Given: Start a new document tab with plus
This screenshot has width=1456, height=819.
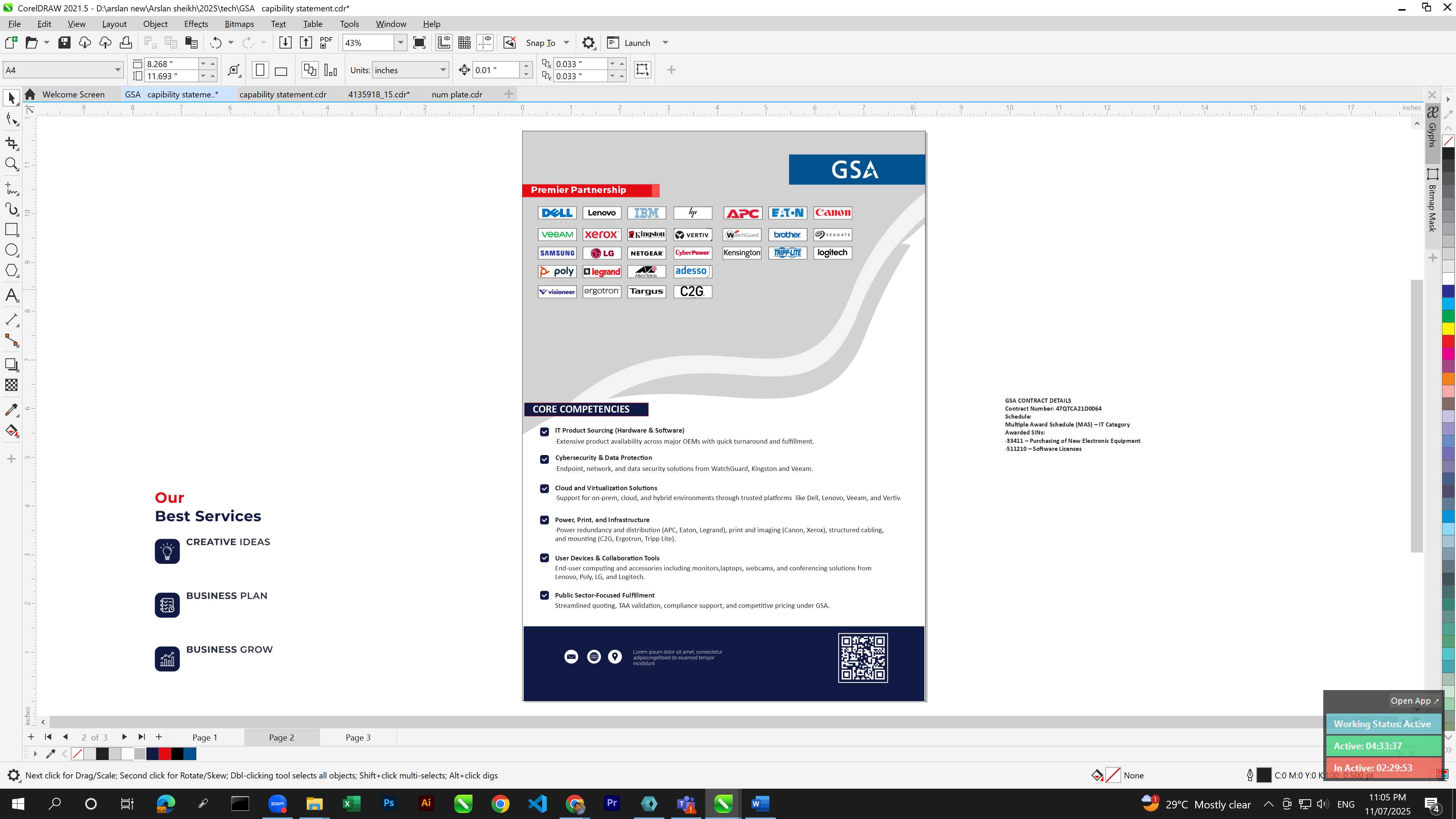Looking at the screenshot, I should (x=509, y=94).
